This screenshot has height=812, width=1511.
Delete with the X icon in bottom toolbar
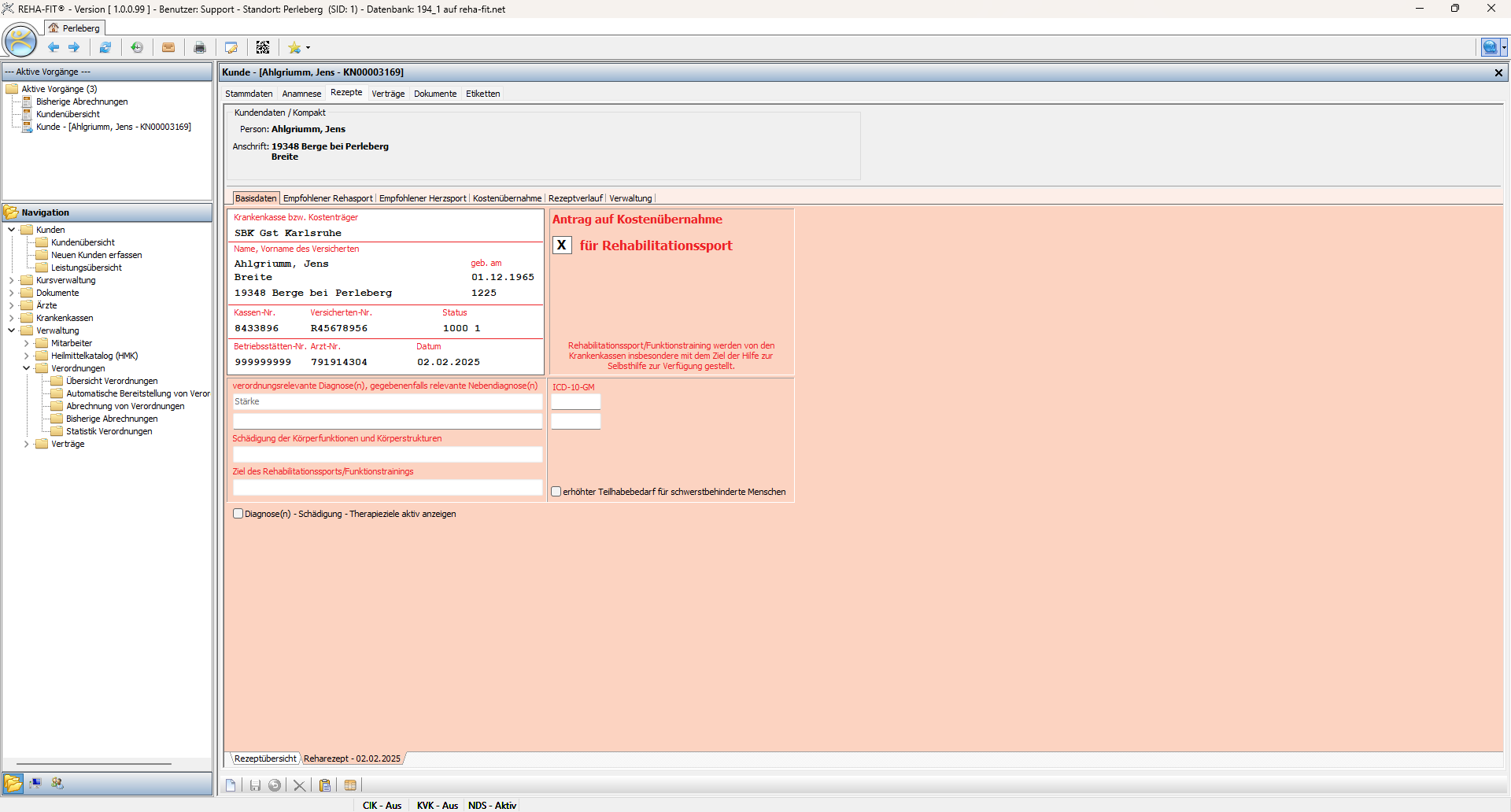tap(299, 785)
